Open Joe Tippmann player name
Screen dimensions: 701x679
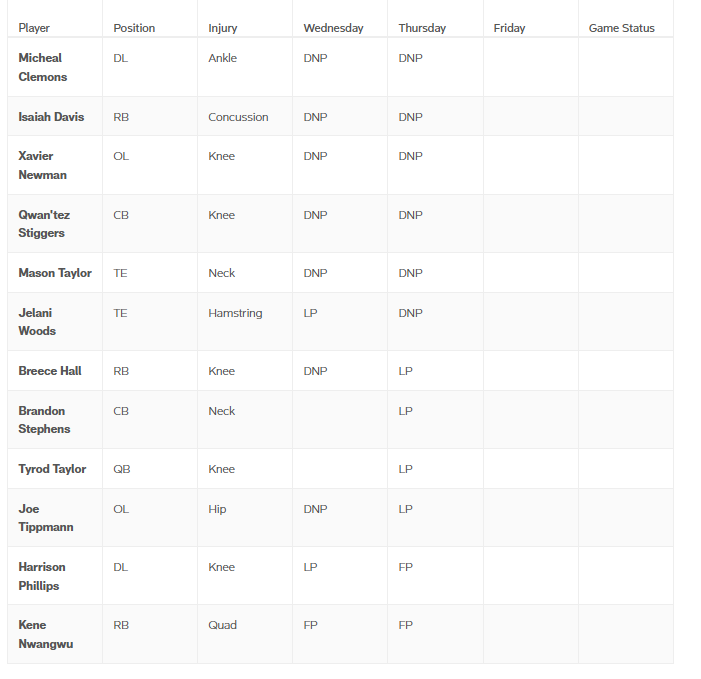(46, 518)
